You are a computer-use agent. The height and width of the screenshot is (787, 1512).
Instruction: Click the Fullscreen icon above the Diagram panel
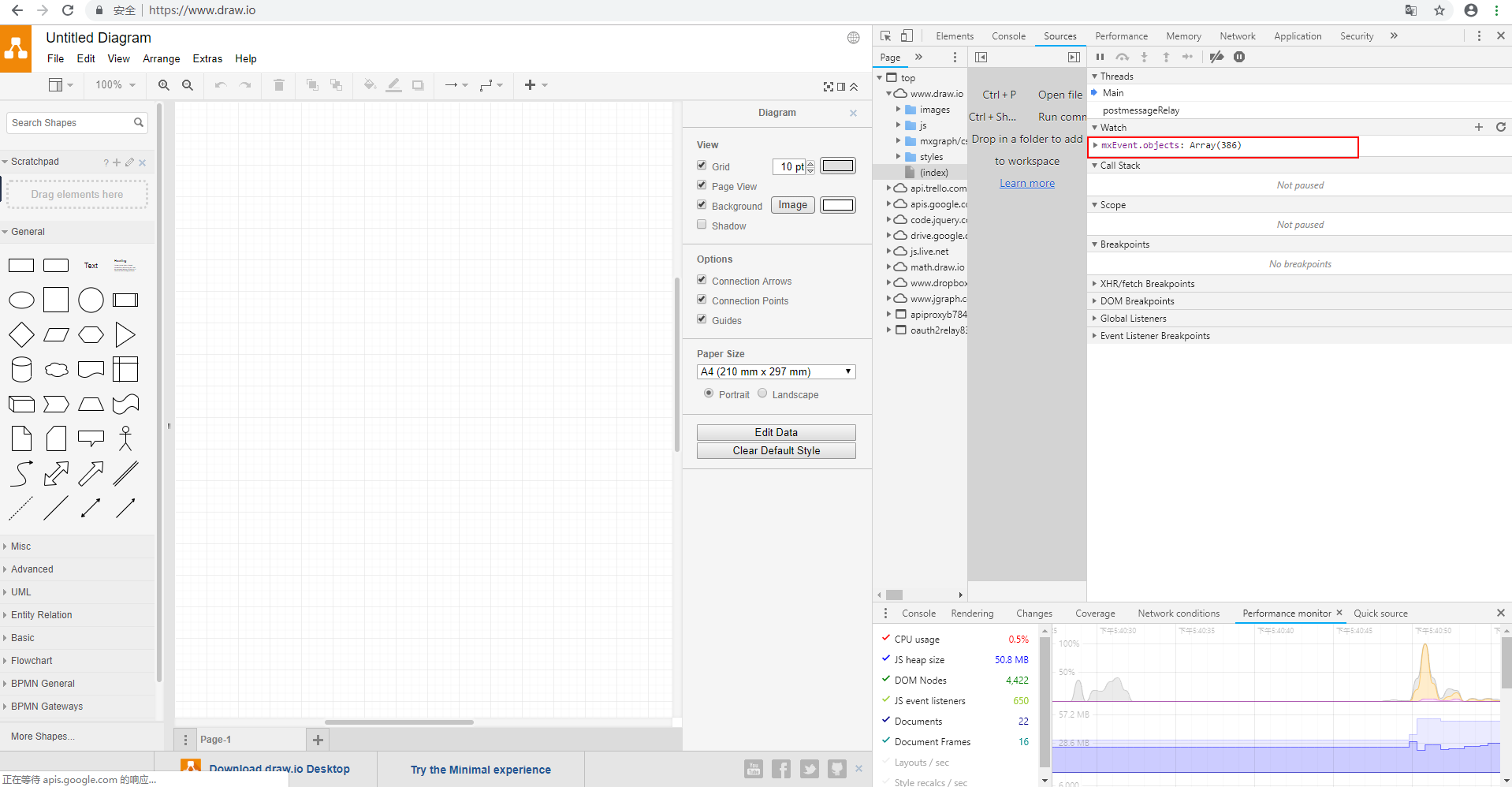coord(827,87)
